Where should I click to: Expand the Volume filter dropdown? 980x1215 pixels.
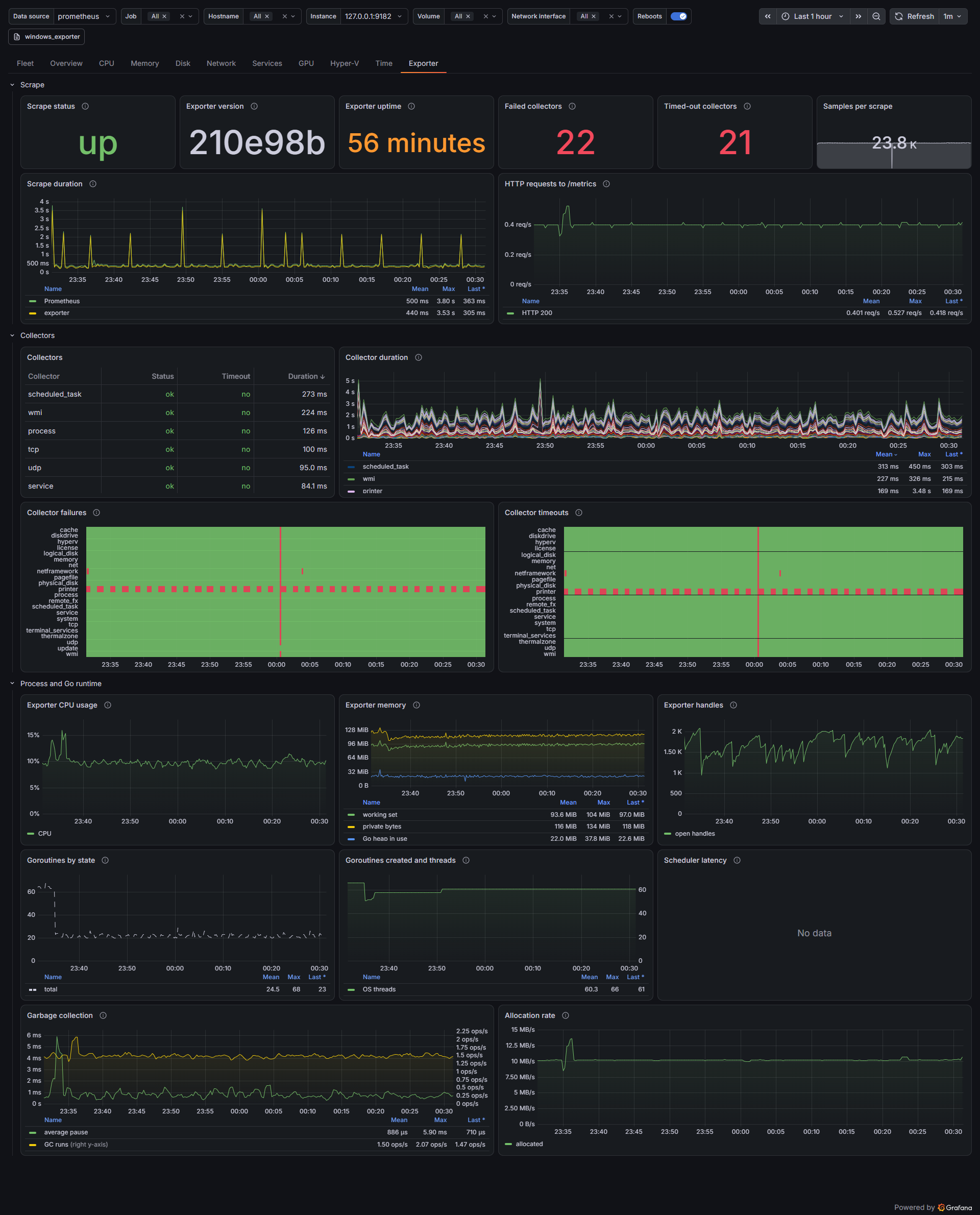(494, 16)
